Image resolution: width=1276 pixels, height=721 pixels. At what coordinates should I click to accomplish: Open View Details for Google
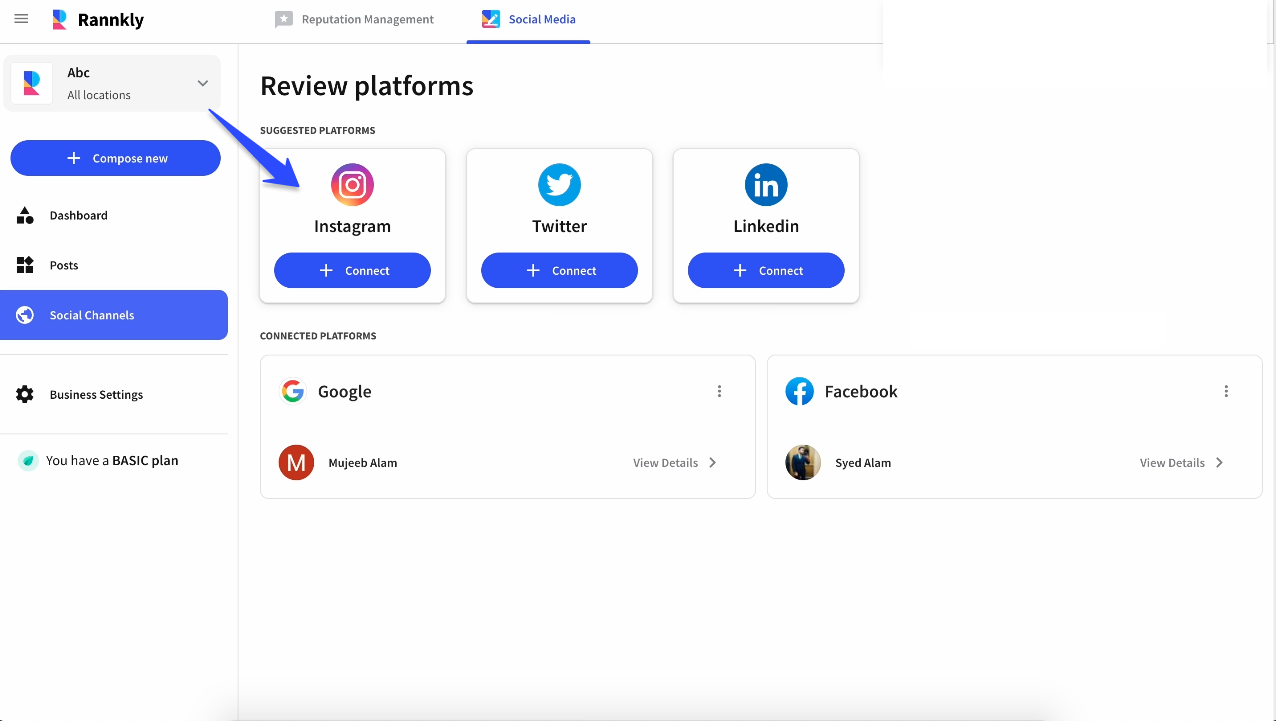[675, 463]
